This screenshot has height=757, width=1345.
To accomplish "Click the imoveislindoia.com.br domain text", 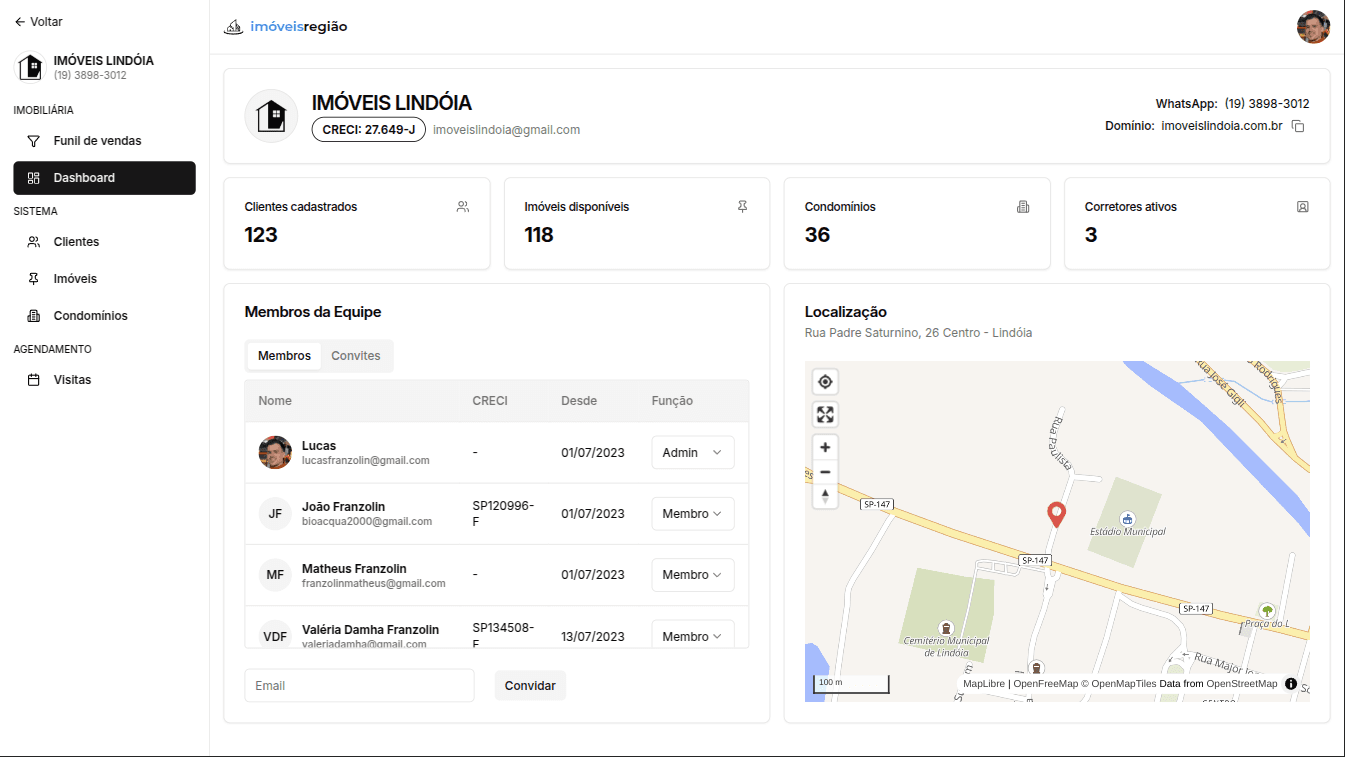I will point(1222,126).
